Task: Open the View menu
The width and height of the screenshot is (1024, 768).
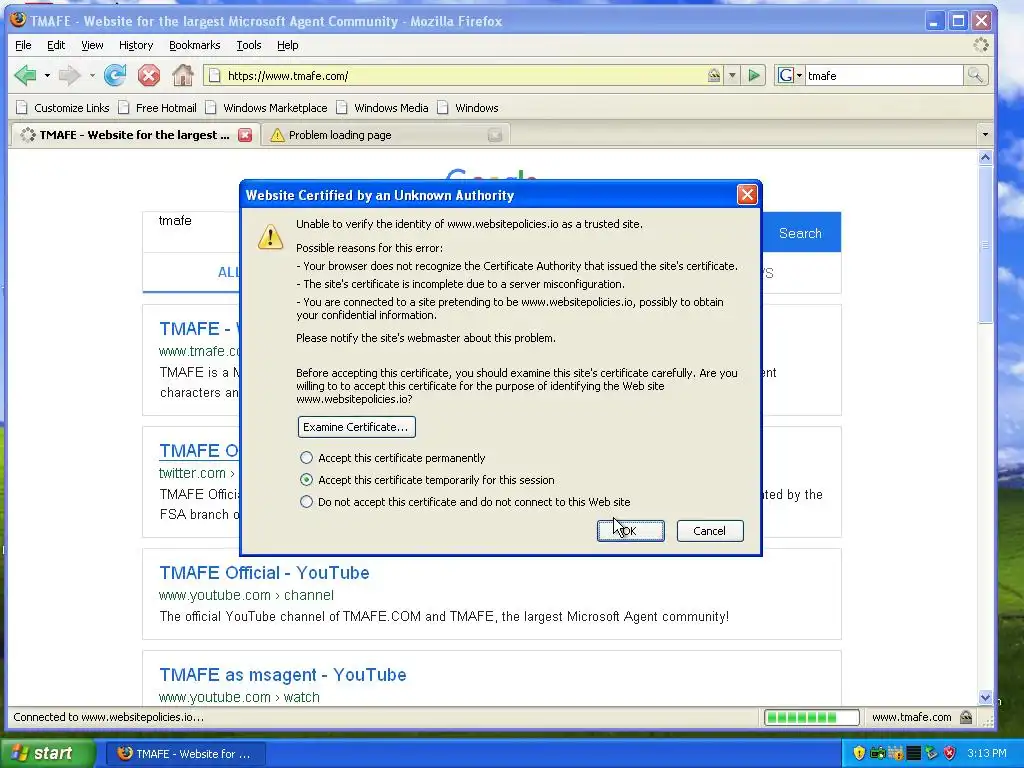Action: (x=92, y=45)
